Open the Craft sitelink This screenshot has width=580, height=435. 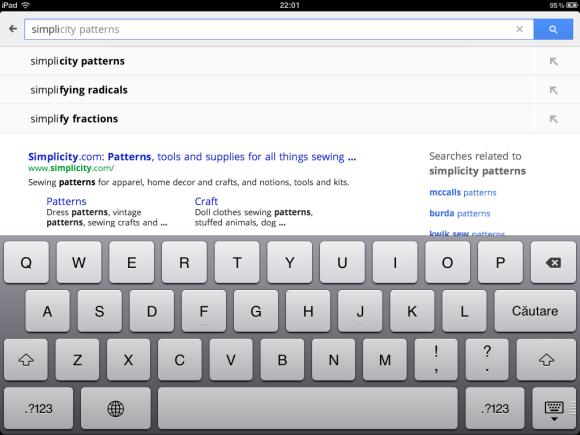click(206, 201)
